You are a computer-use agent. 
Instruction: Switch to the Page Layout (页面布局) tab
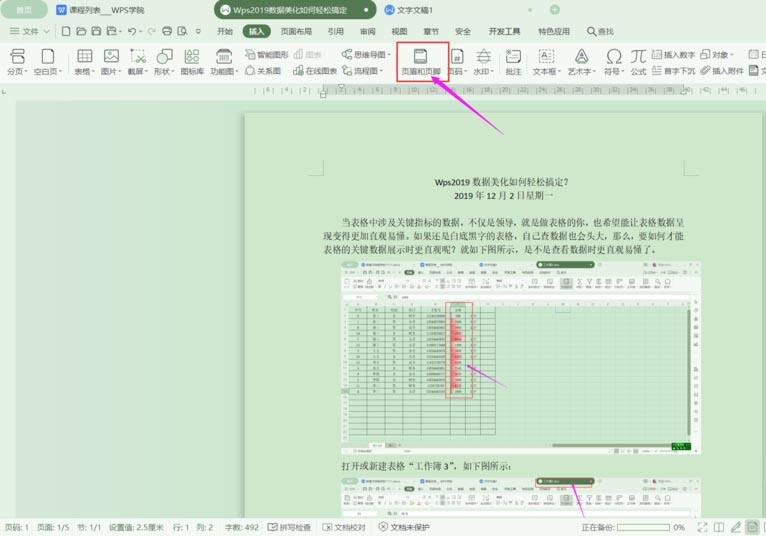[x=296, y=31]
